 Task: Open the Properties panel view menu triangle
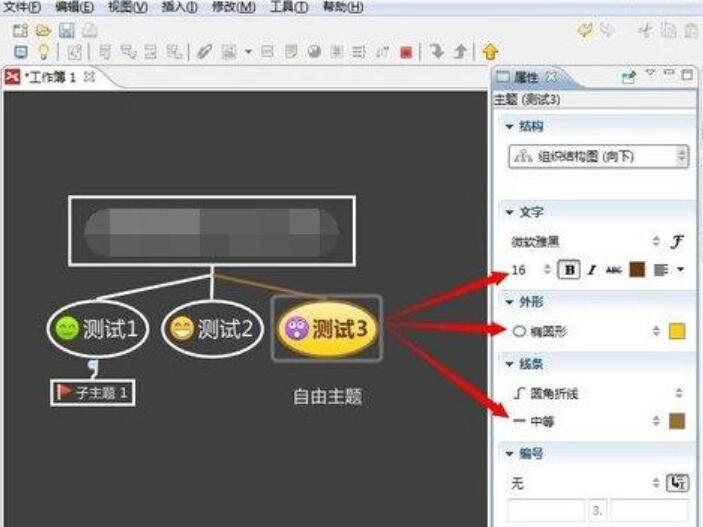650,73
